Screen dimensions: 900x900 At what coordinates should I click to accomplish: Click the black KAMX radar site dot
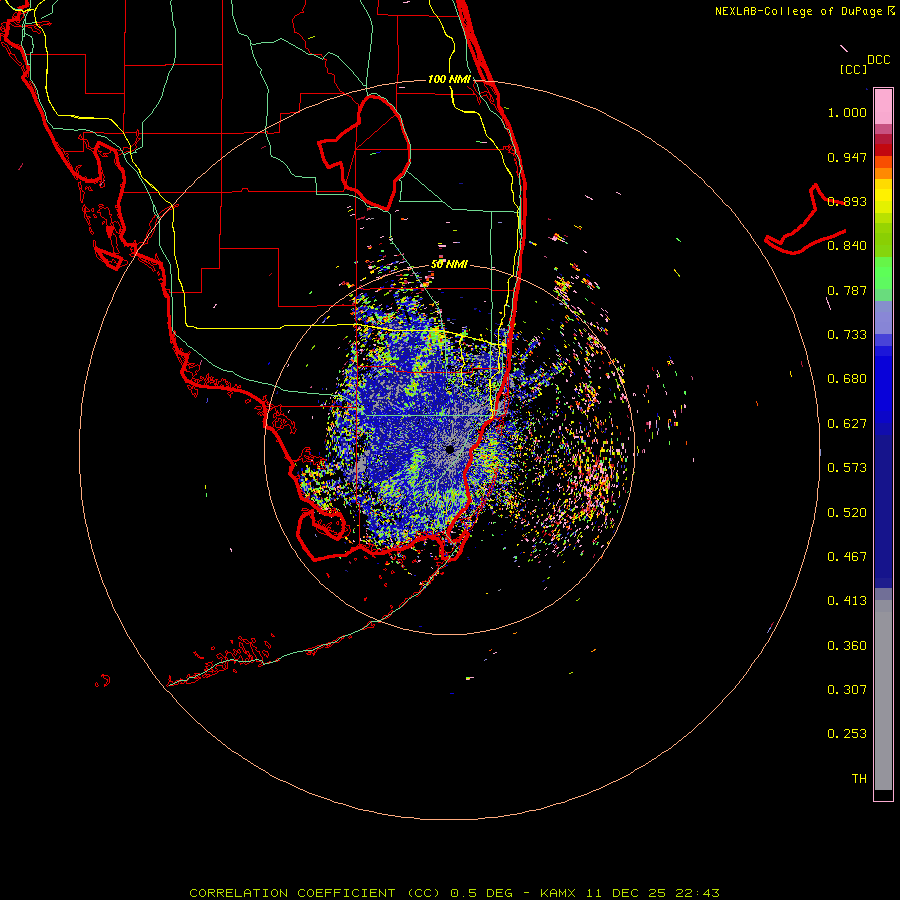[x=450, y=449]
